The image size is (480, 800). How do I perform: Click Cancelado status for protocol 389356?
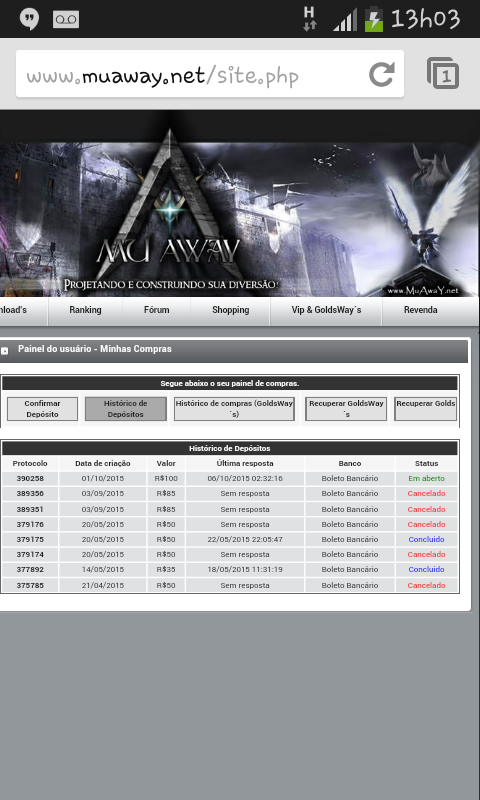click(x=426, y=493)
